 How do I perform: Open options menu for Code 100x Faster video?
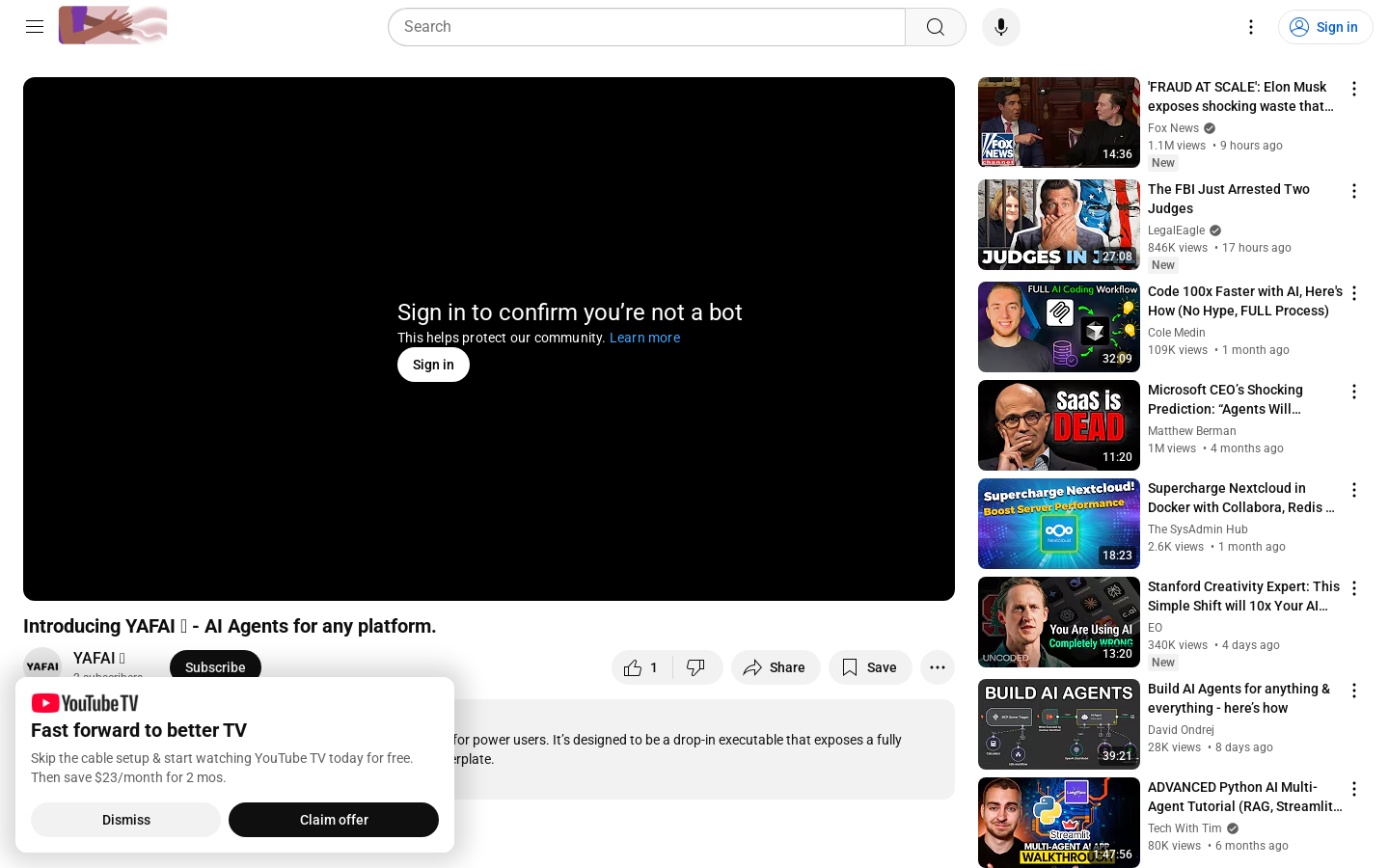[x=1354, y=293]
